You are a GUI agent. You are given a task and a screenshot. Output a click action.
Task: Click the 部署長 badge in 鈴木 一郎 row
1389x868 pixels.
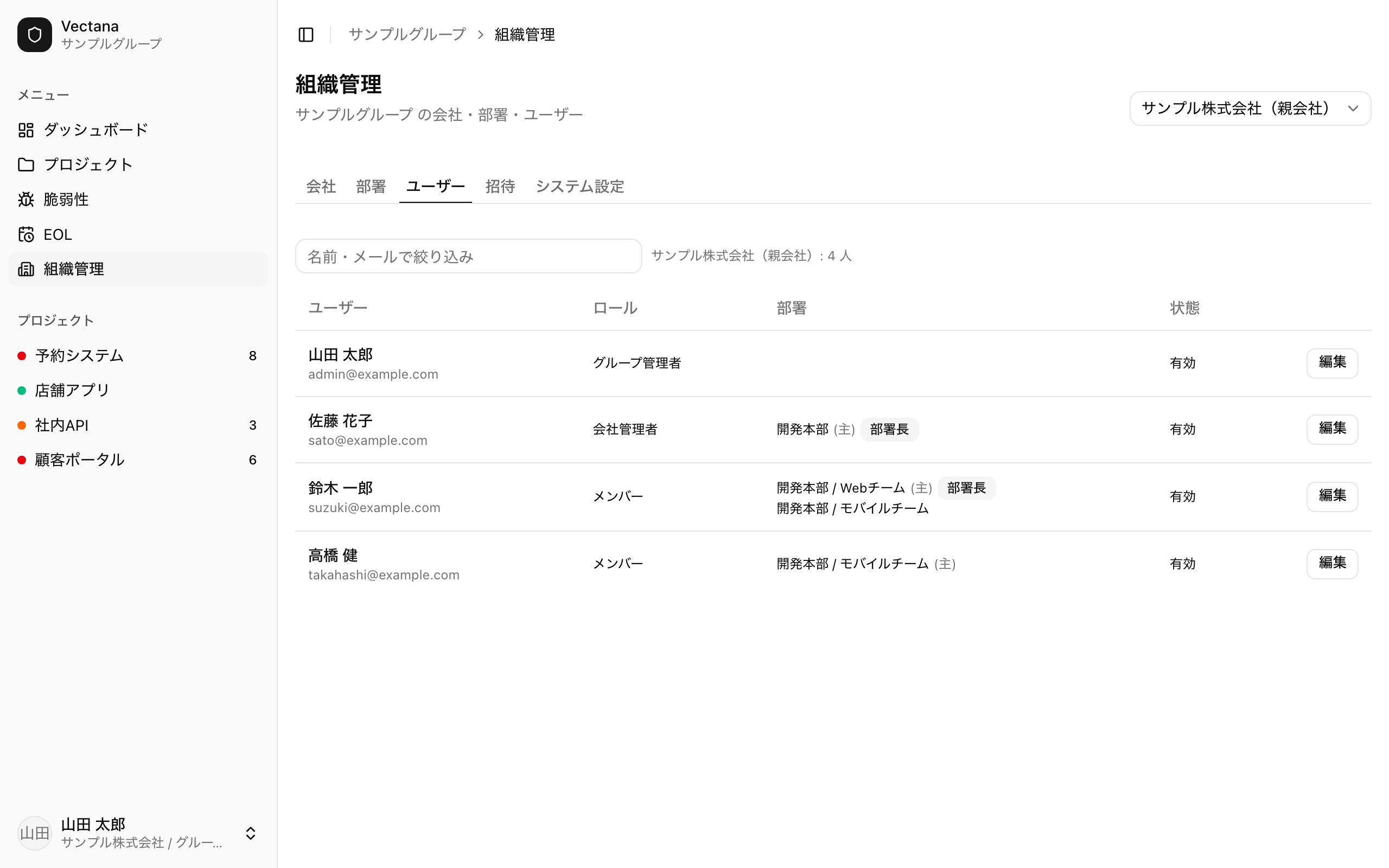(x=966, y=488)
